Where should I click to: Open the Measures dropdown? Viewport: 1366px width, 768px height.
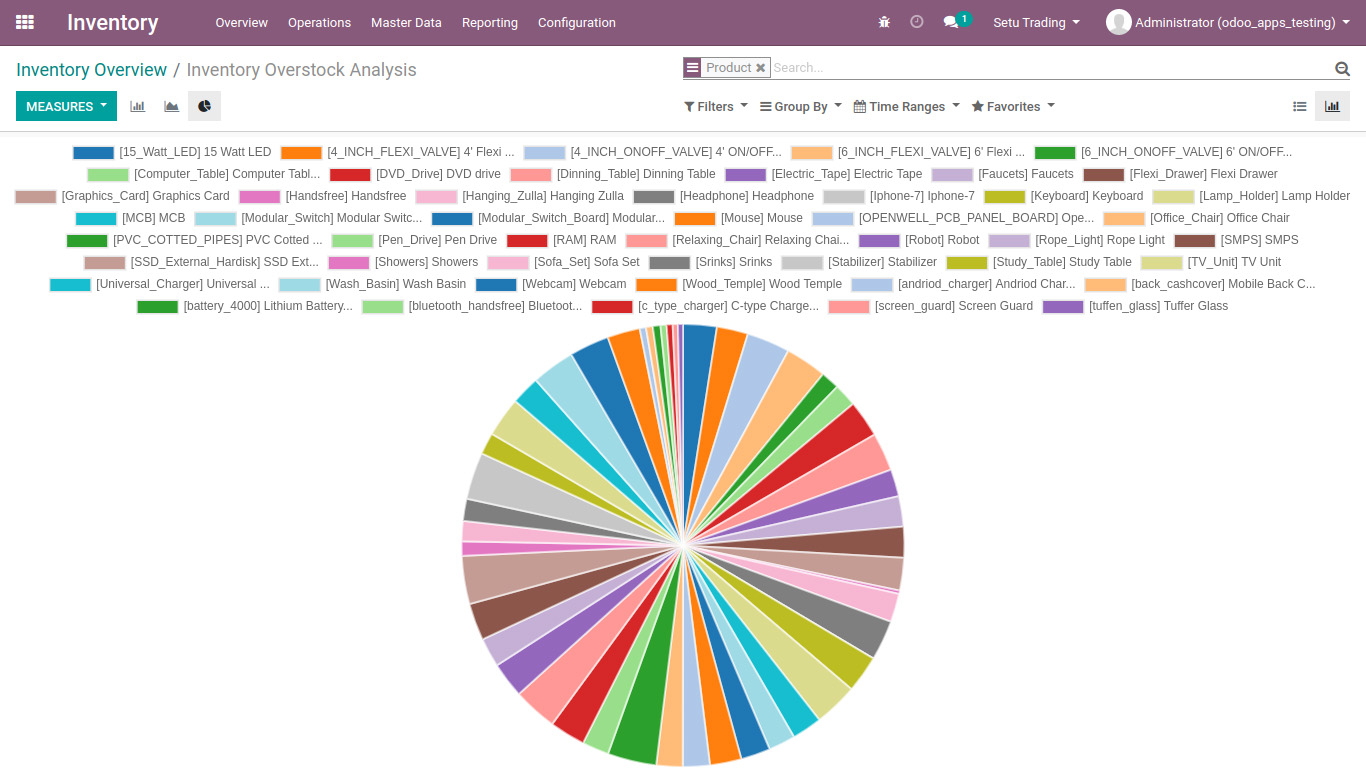(66, 106)
